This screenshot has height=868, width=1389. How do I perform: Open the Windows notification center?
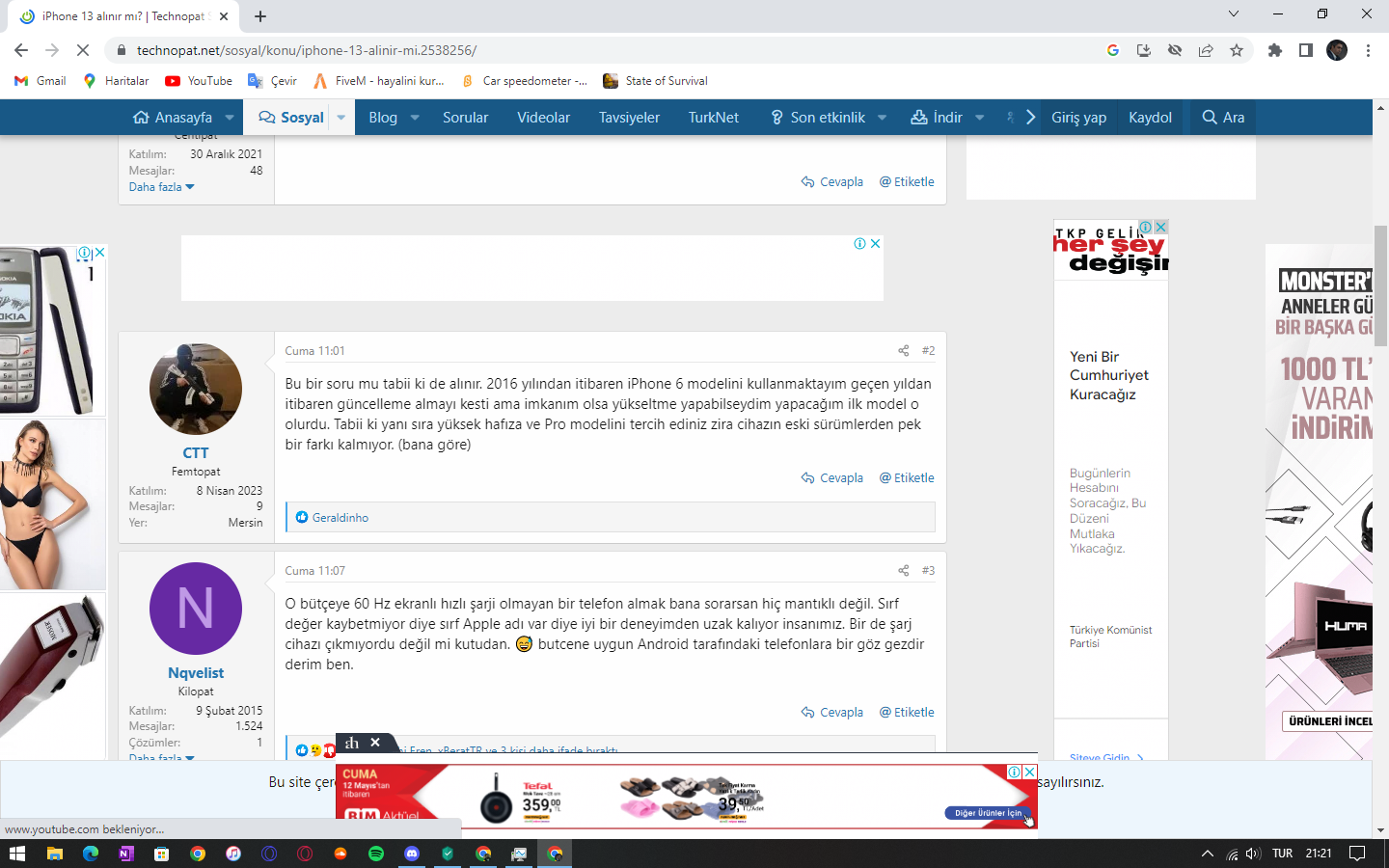tap(1357, 854)
